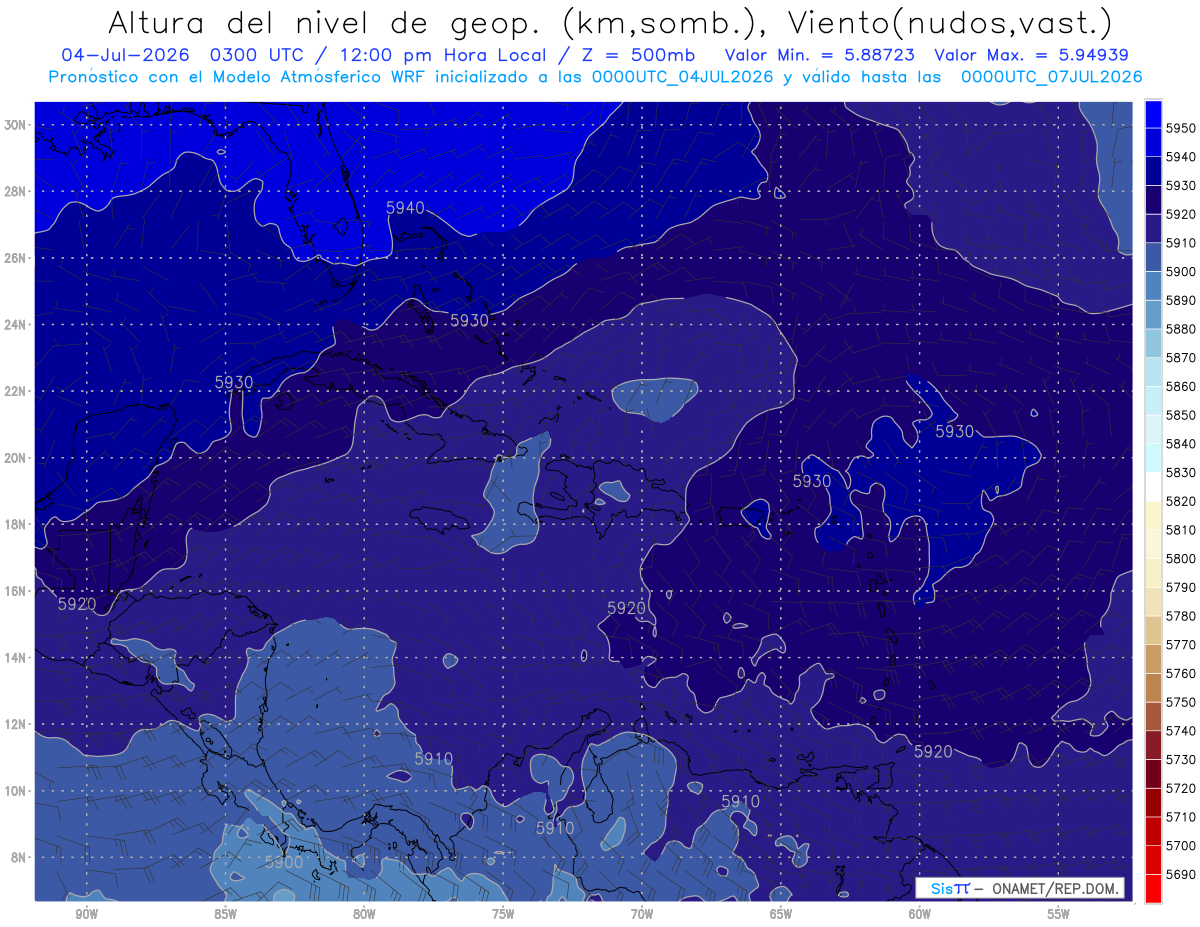This screenshot has width=1200, height=927.
Task: Click the '65W' longitude axis label
Action: pyautogui.click(x=781, y=914)
